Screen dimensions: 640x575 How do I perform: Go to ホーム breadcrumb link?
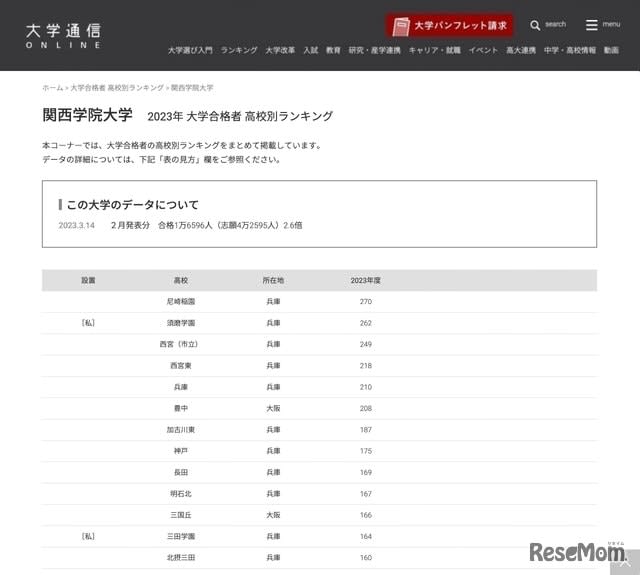click(x=53, y=88)
